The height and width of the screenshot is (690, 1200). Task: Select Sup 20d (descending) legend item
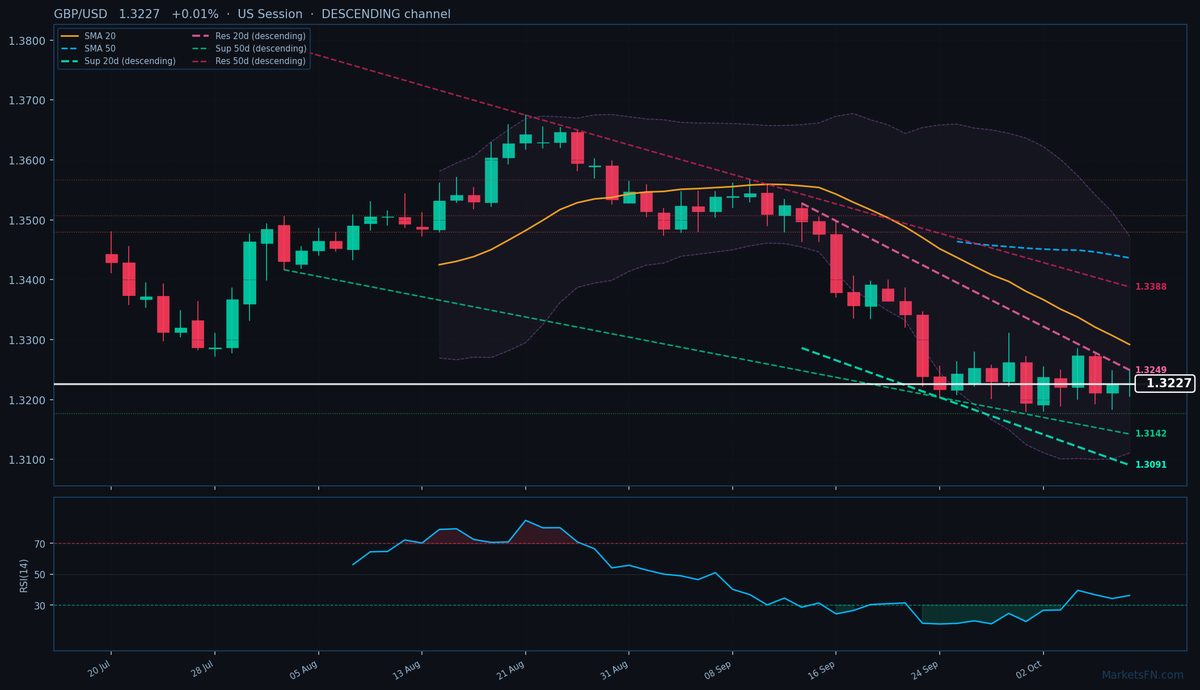pos(119,61)
